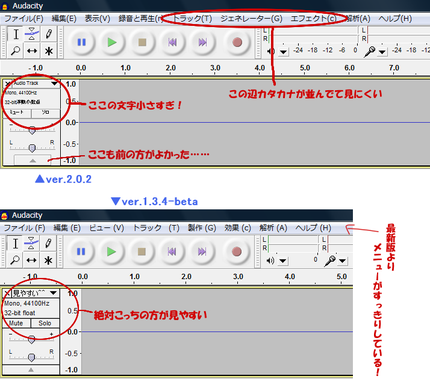The width and height of the screenshot is (430, 379).
Task: Click the gain slider on the 見やすい^^ track
Action: (x=31, y=339)
